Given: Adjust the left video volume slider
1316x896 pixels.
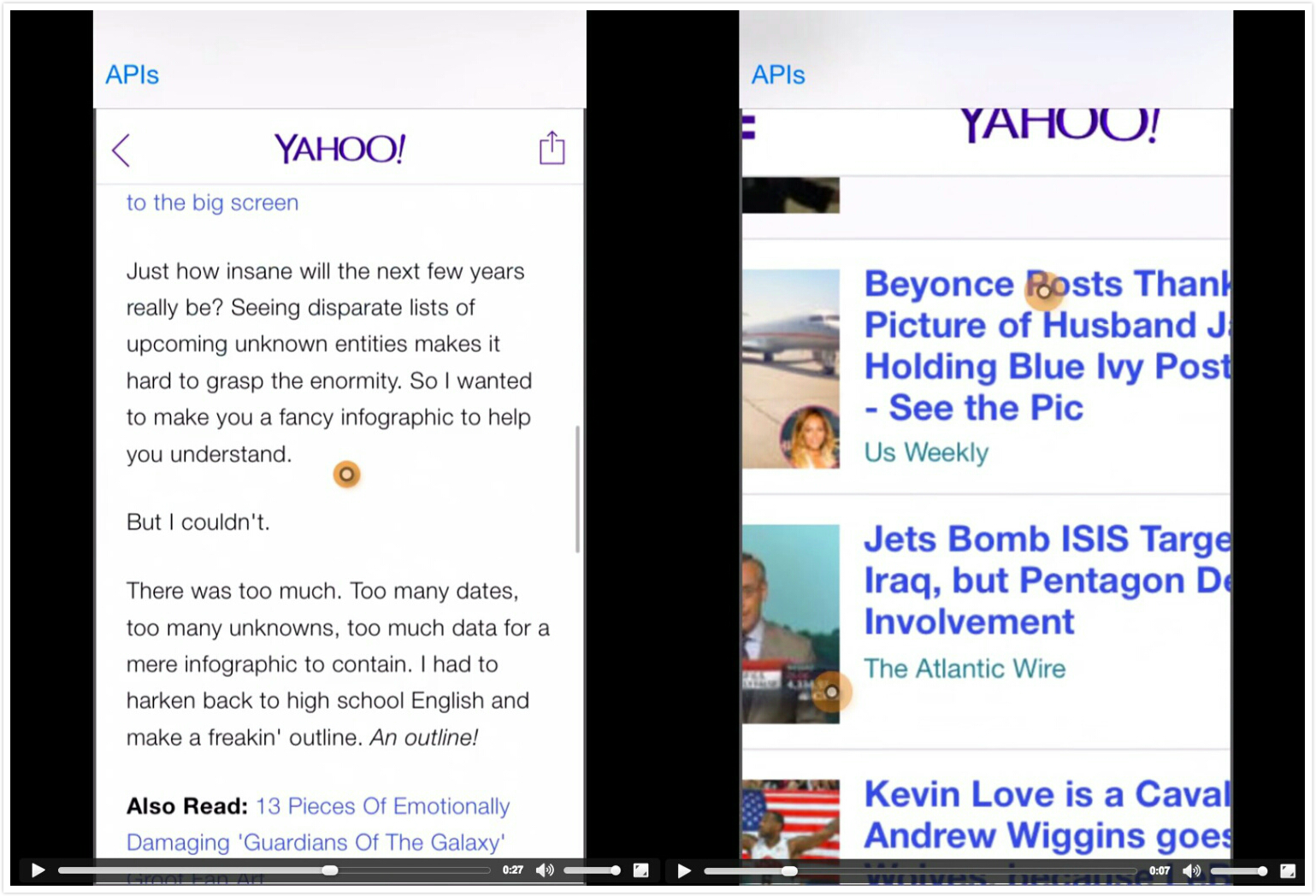Looking at the screenshot, I should coord(592,870).
